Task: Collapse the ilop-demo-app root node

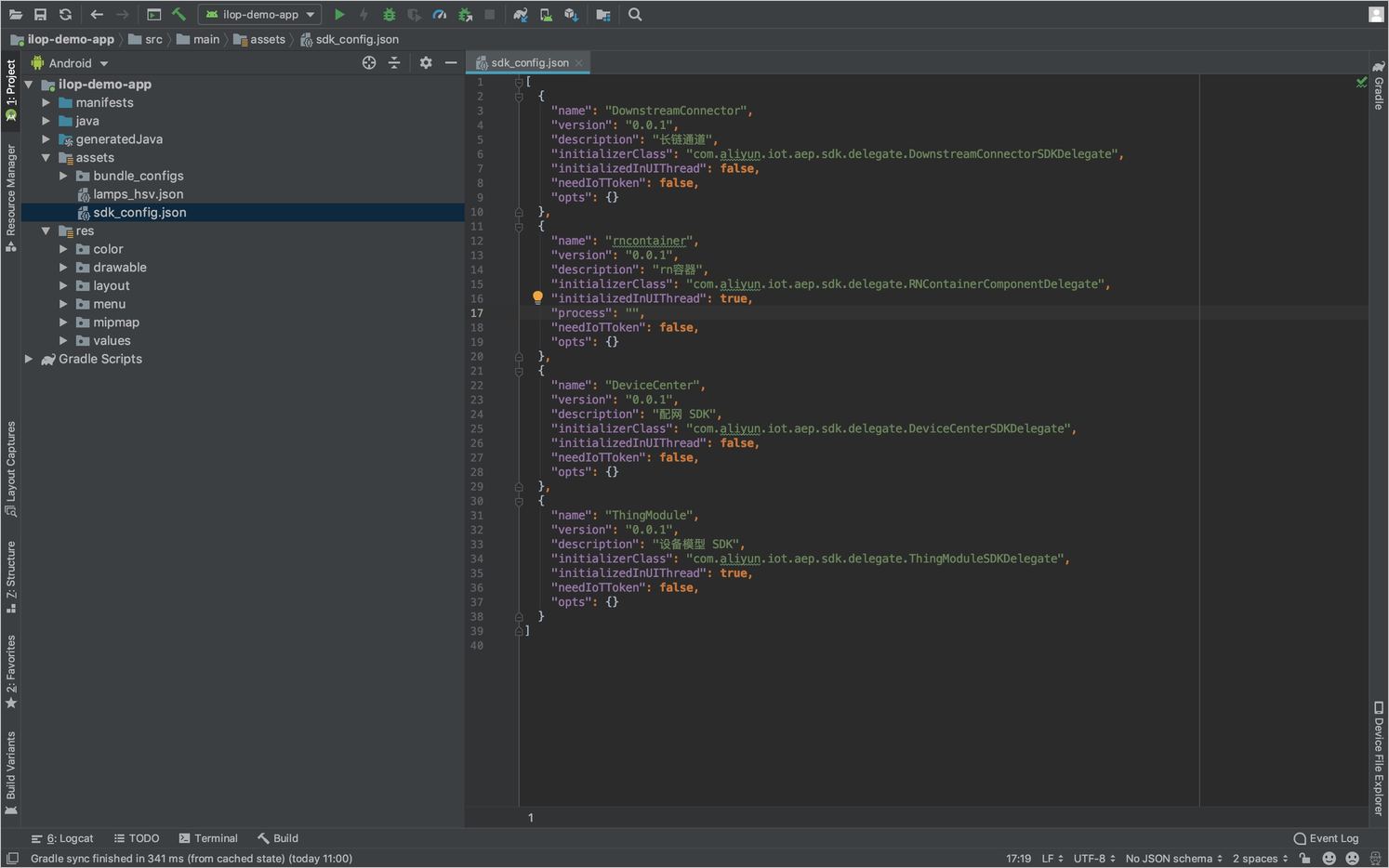Action: [x=29, y=85]
